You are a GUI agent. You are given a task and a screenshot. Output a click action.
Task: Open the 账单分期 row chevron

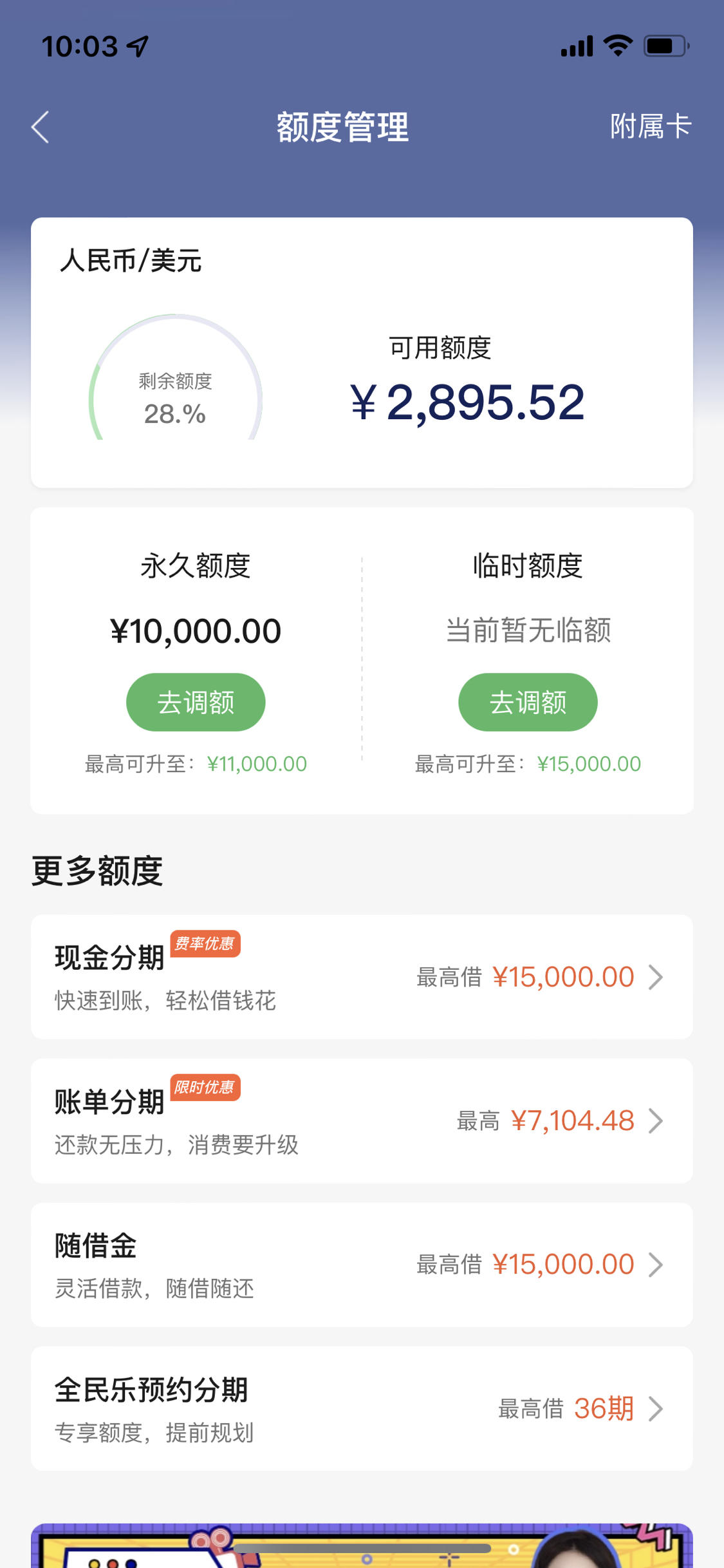pos(656,1120)
